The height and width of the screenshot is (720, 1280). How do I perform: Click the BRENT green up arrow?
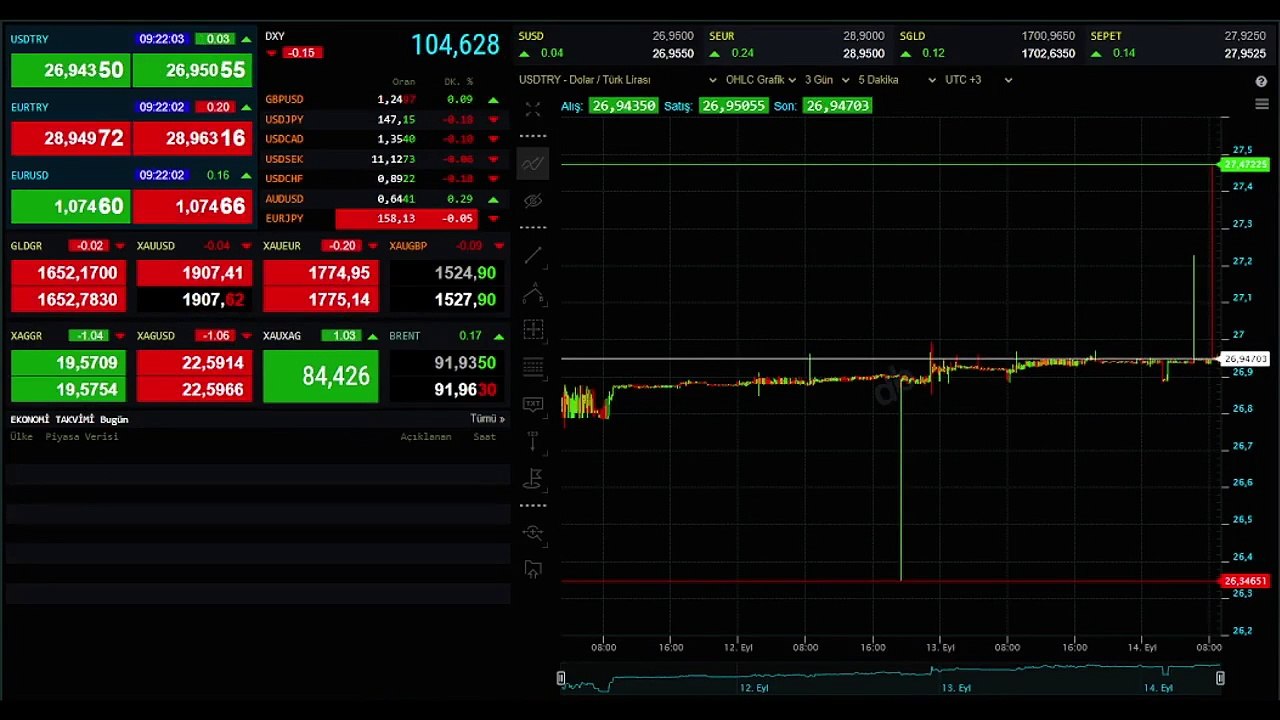click(x=499, y=336)
